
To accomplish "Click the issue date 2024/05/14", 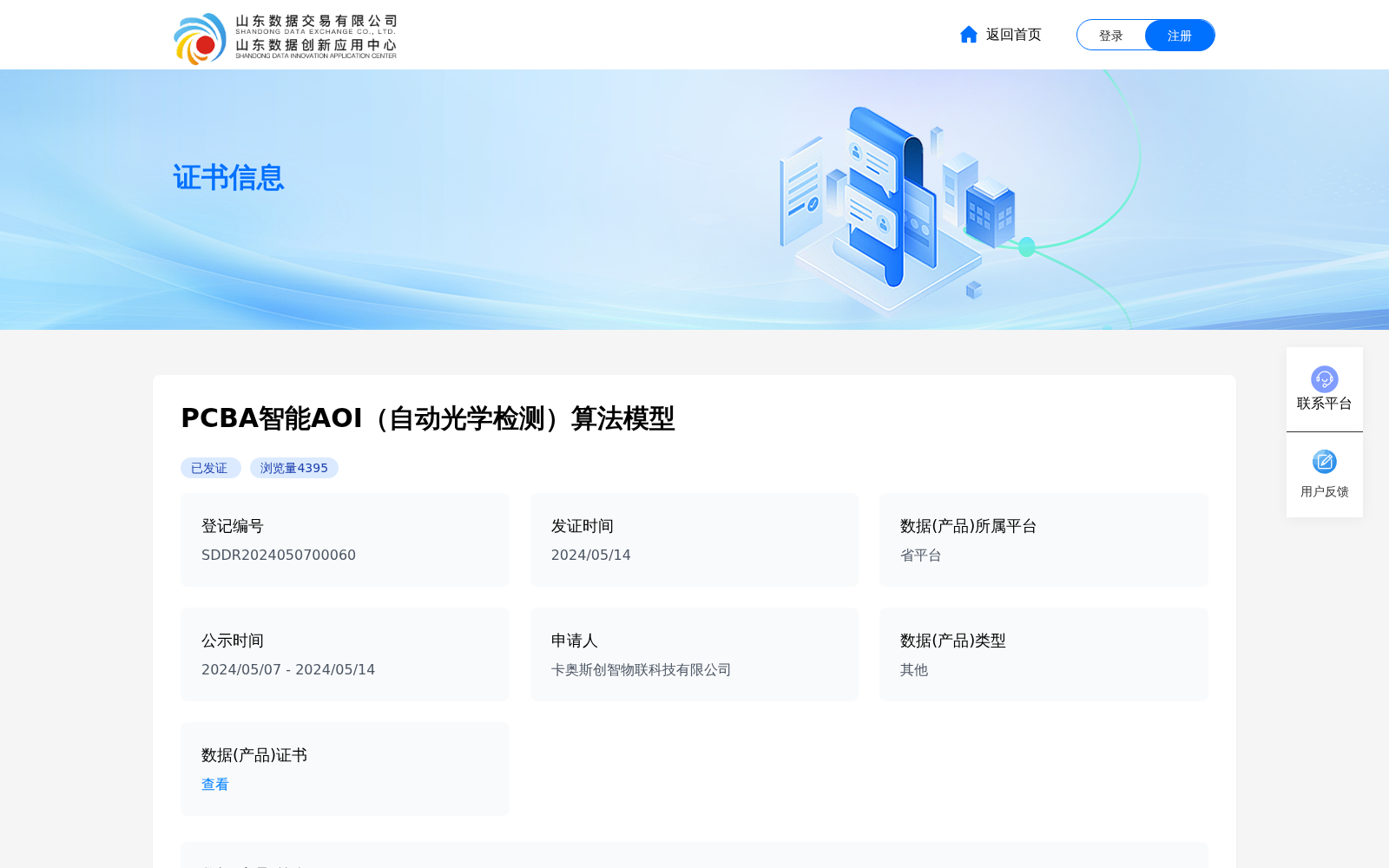I will pyautogui.click(x=591, y=556).
